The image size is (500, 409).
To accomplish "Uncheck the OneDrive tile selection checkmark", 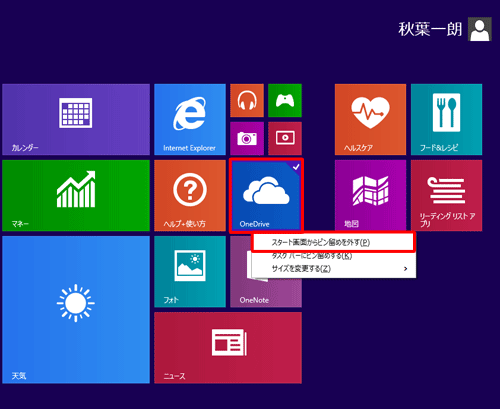I will point(296,167).
